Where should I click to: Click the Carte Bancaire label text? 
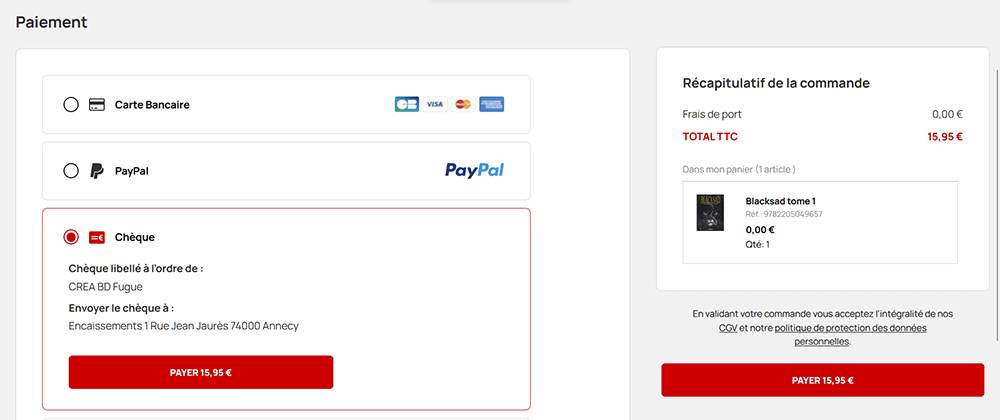pos(152,105)
